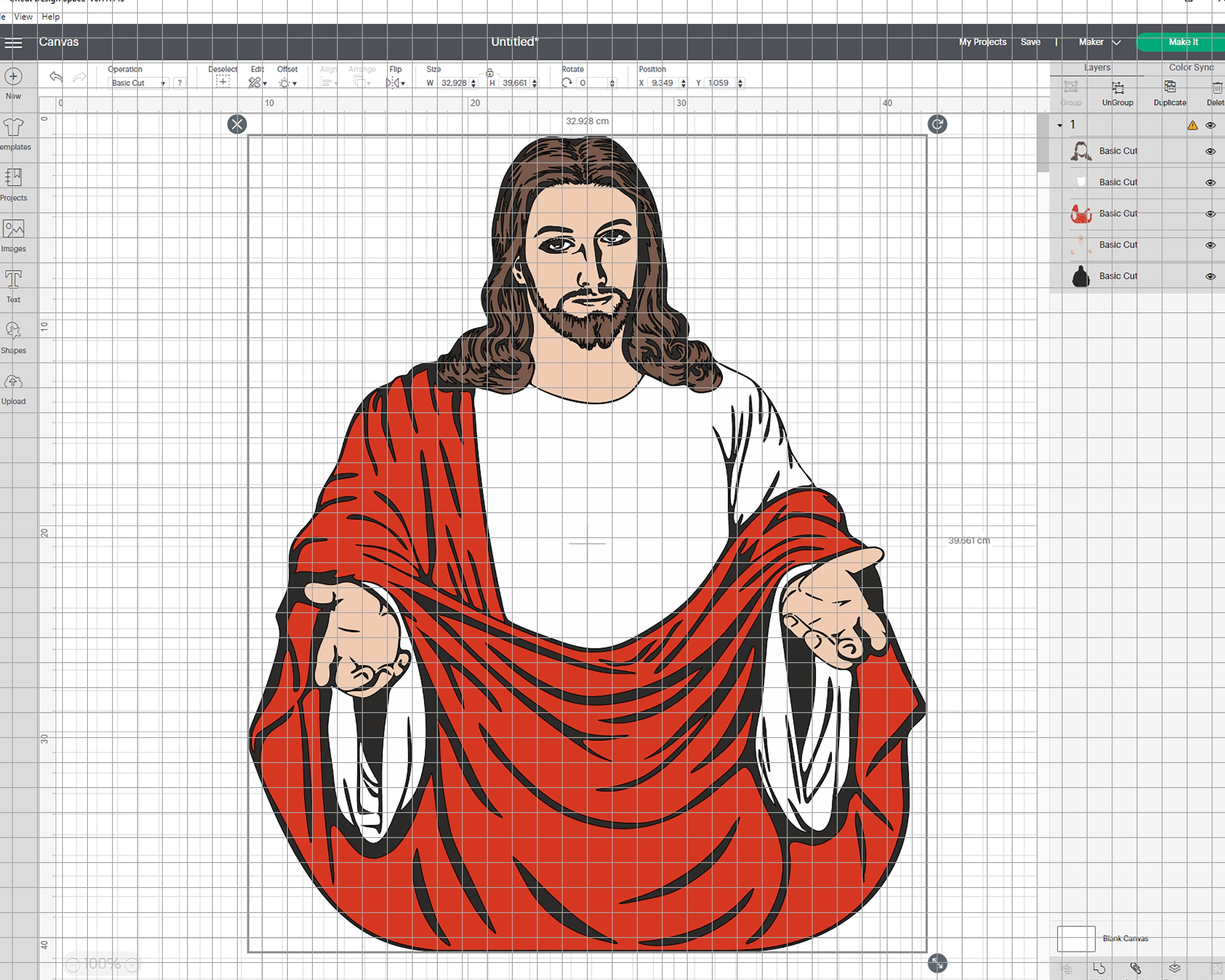Open the Offset dropdown
This screenshot has width=1225, height=980.
[287, 83]
